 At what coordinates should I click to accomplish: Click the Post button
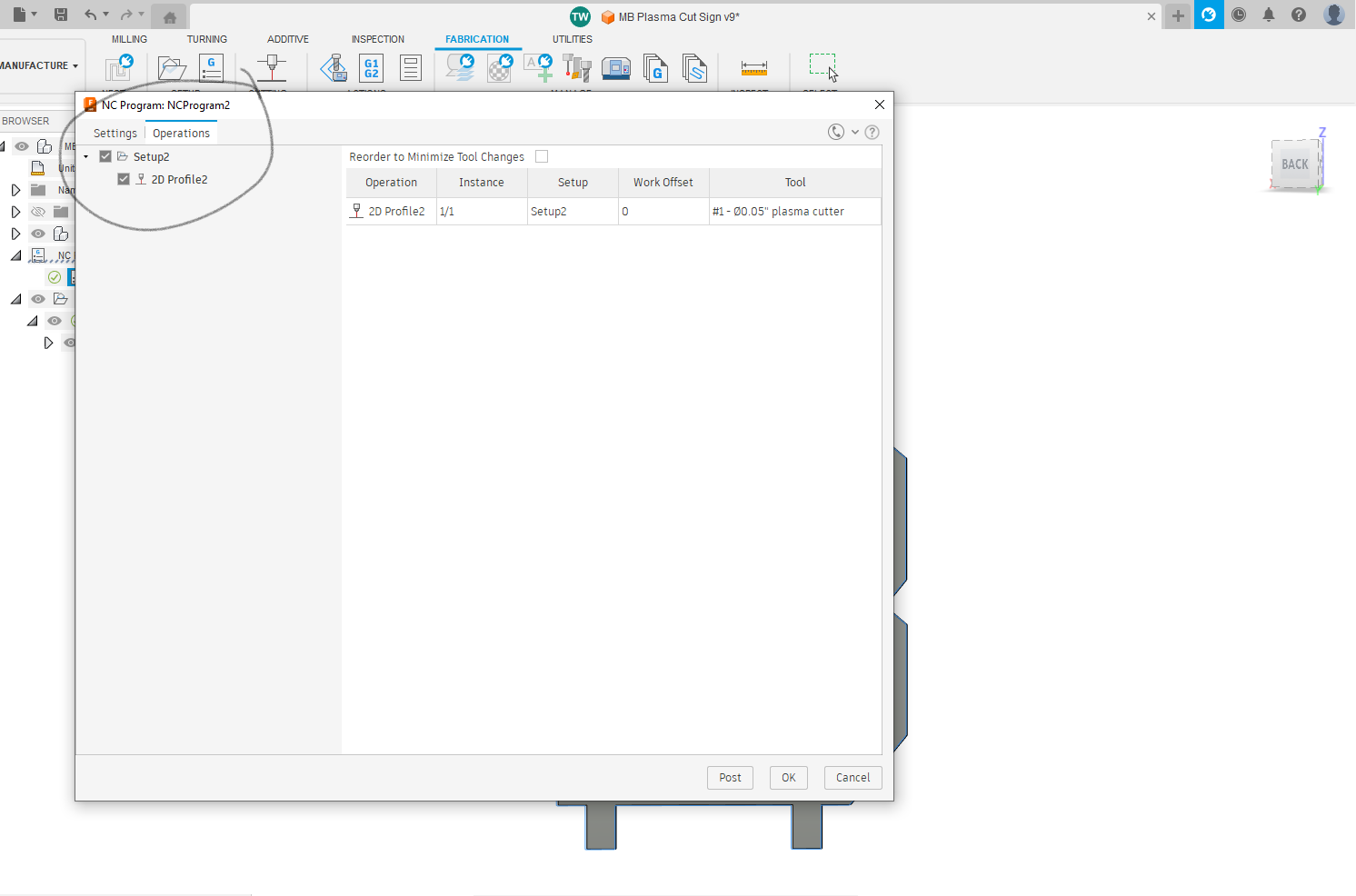[730, 777]
